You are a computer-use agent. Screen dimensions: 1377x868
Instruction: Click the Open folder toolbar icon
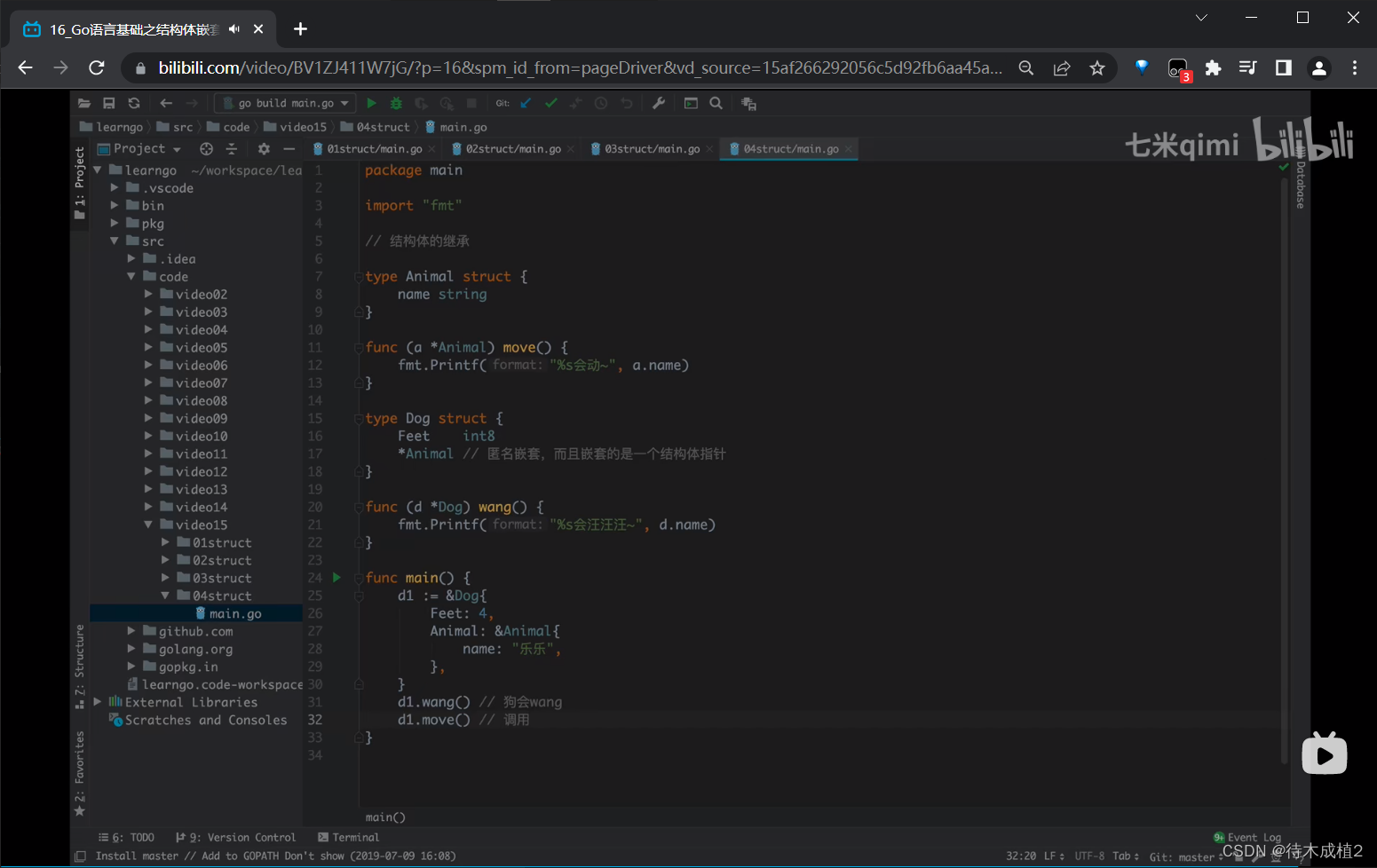click(x=84, y=103)
